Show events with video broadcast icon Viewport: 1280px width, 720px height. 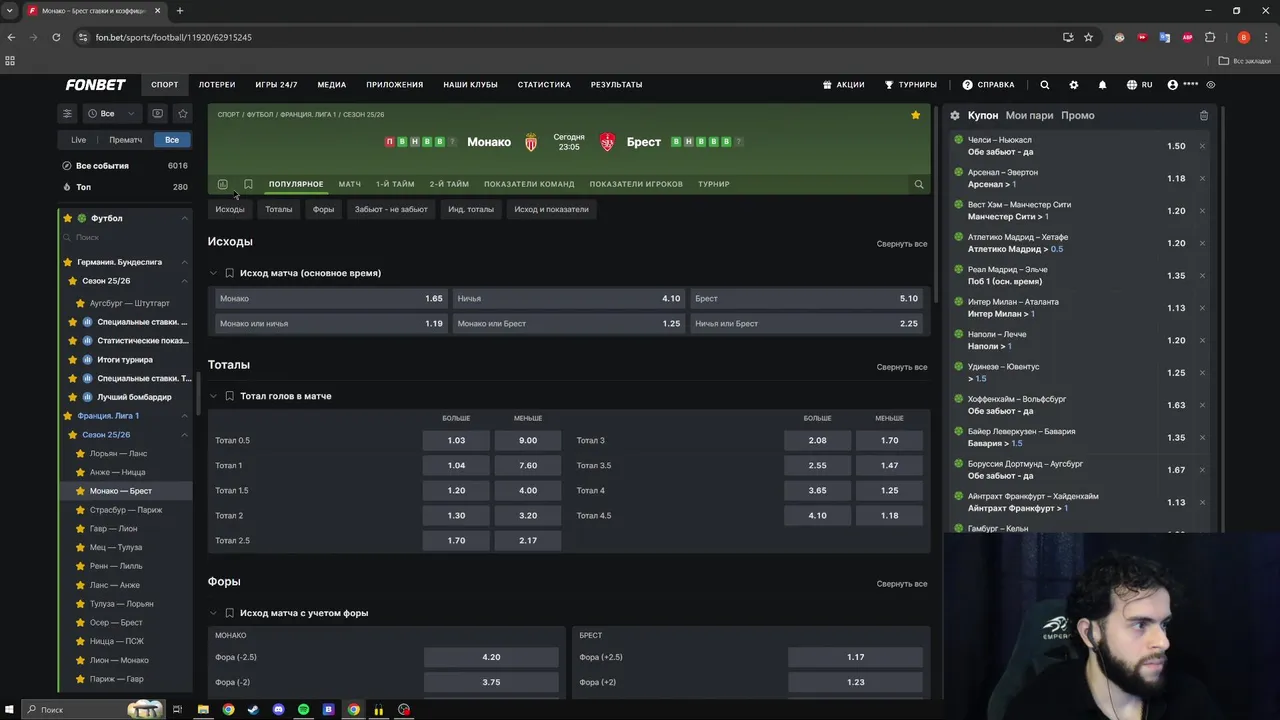pyautogui.click(x=157, y=113)
